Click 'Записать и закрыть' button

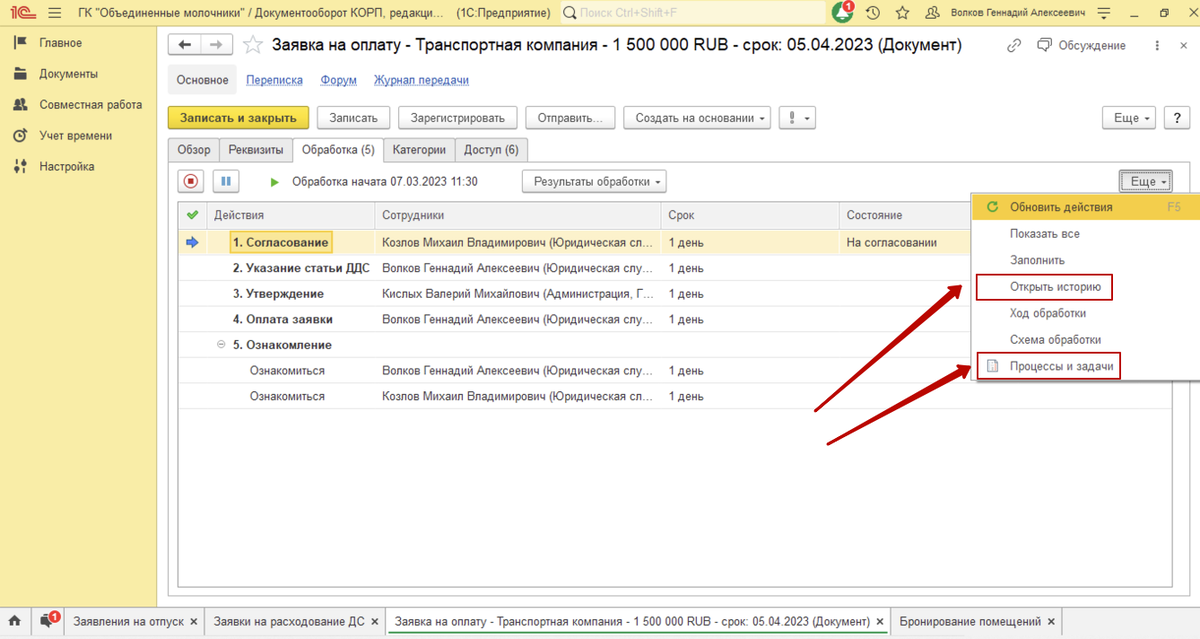coord(238,118)
